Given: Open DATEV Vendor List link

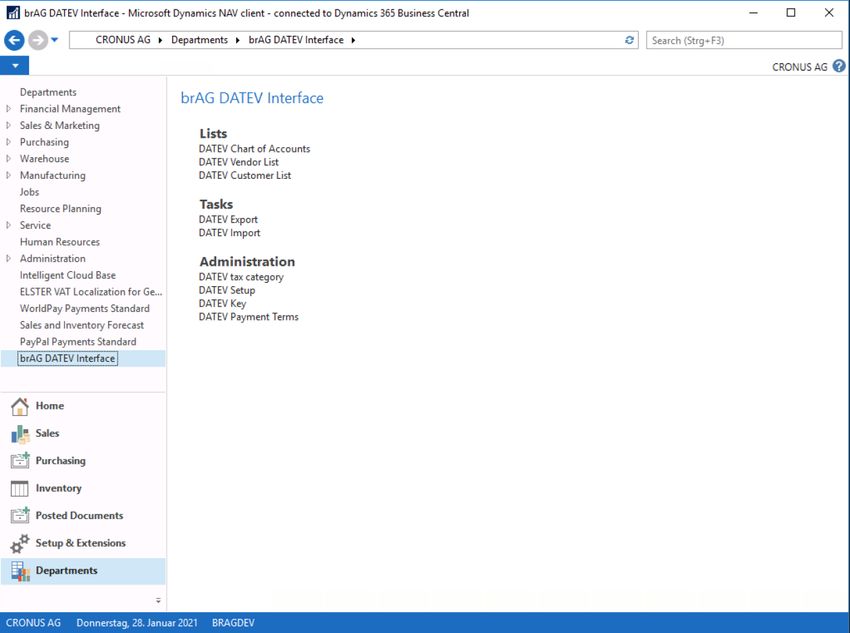Looking at the screenshot, I should (x=239, y=162).
